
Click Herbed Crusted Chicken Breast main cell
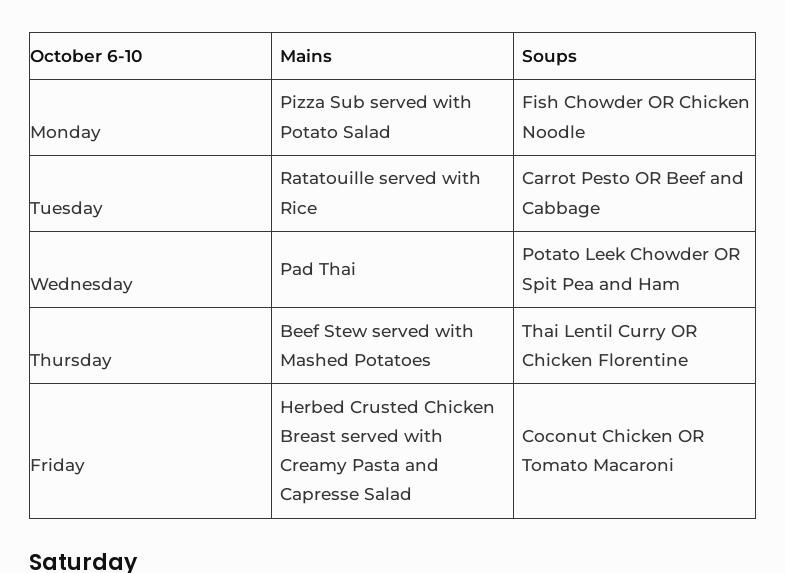(x=392, y=451)
